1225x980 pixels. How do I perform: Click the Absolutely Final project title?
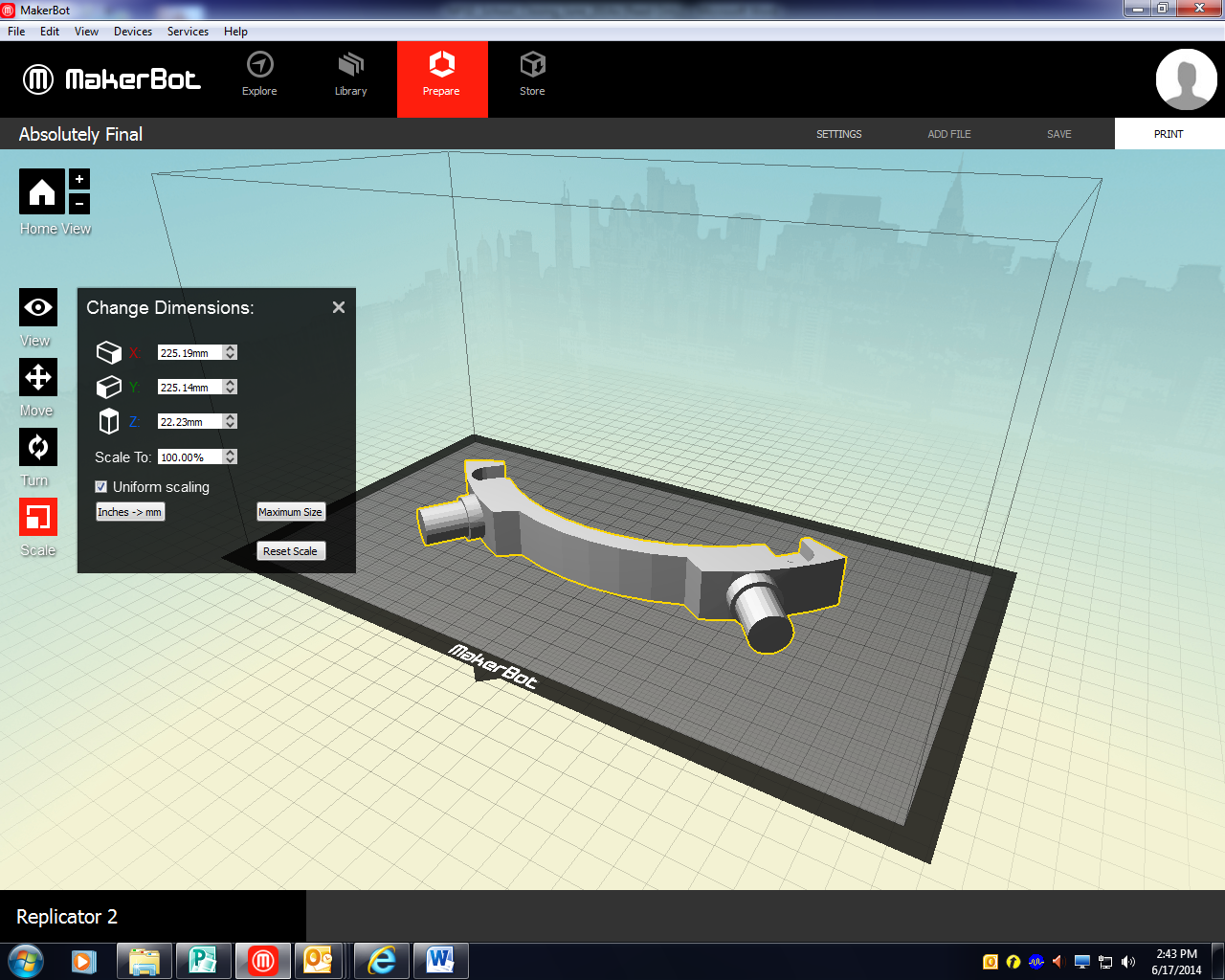click(x=80, y=134)
